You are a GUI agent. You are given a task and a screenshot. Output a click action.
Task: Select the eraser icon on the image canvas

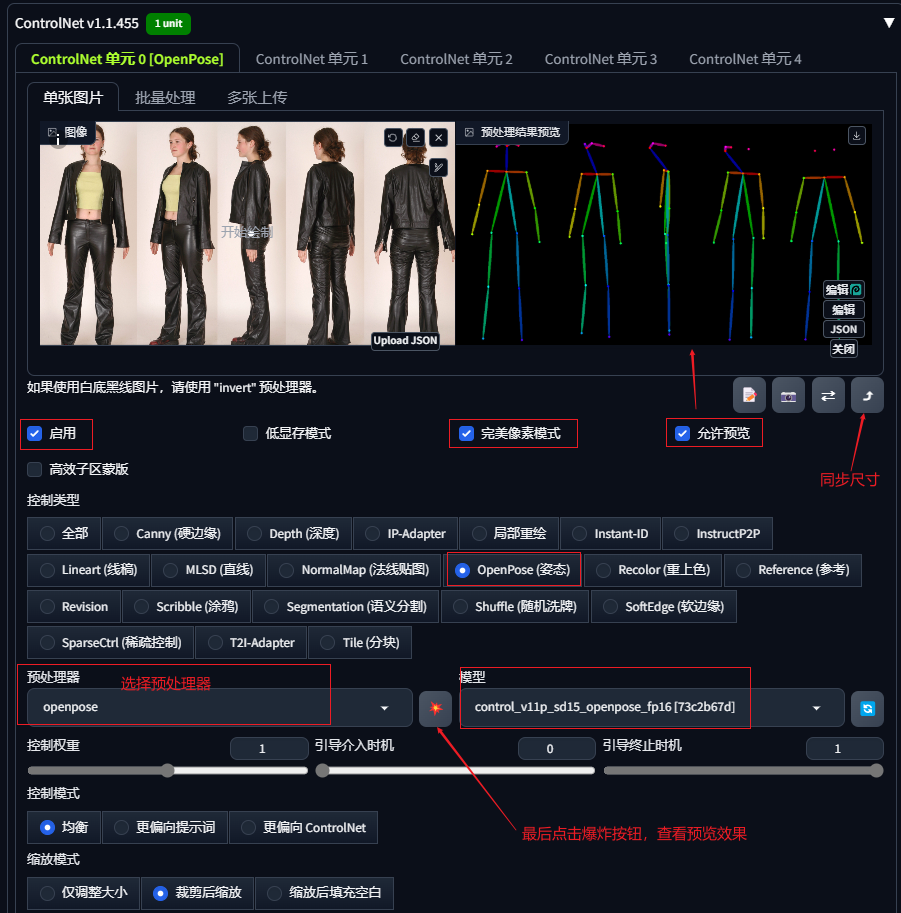pyautogui.click(x=415, y=138)
